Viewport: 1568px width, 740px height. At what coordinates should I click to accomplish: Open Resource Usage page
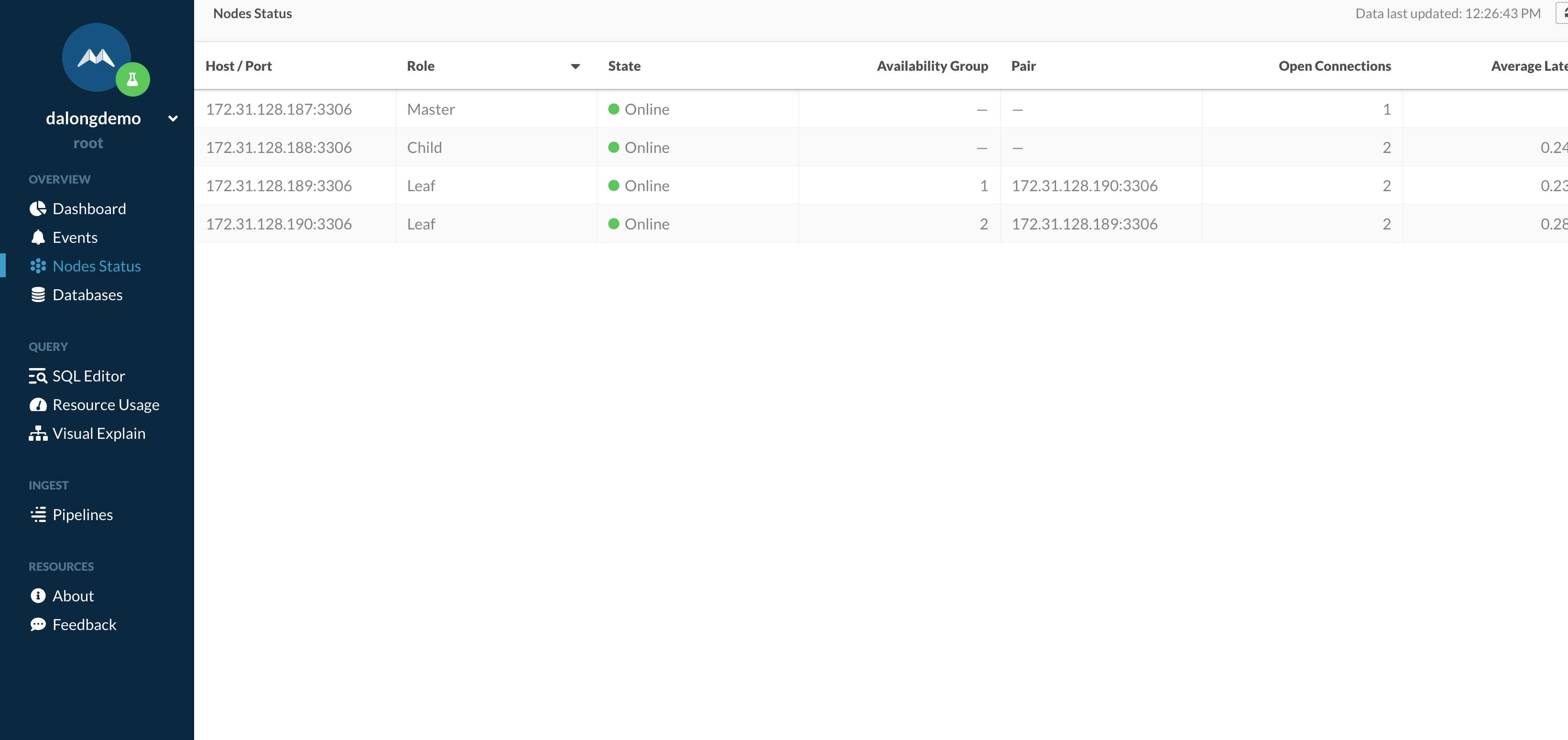tap(106, 405)
